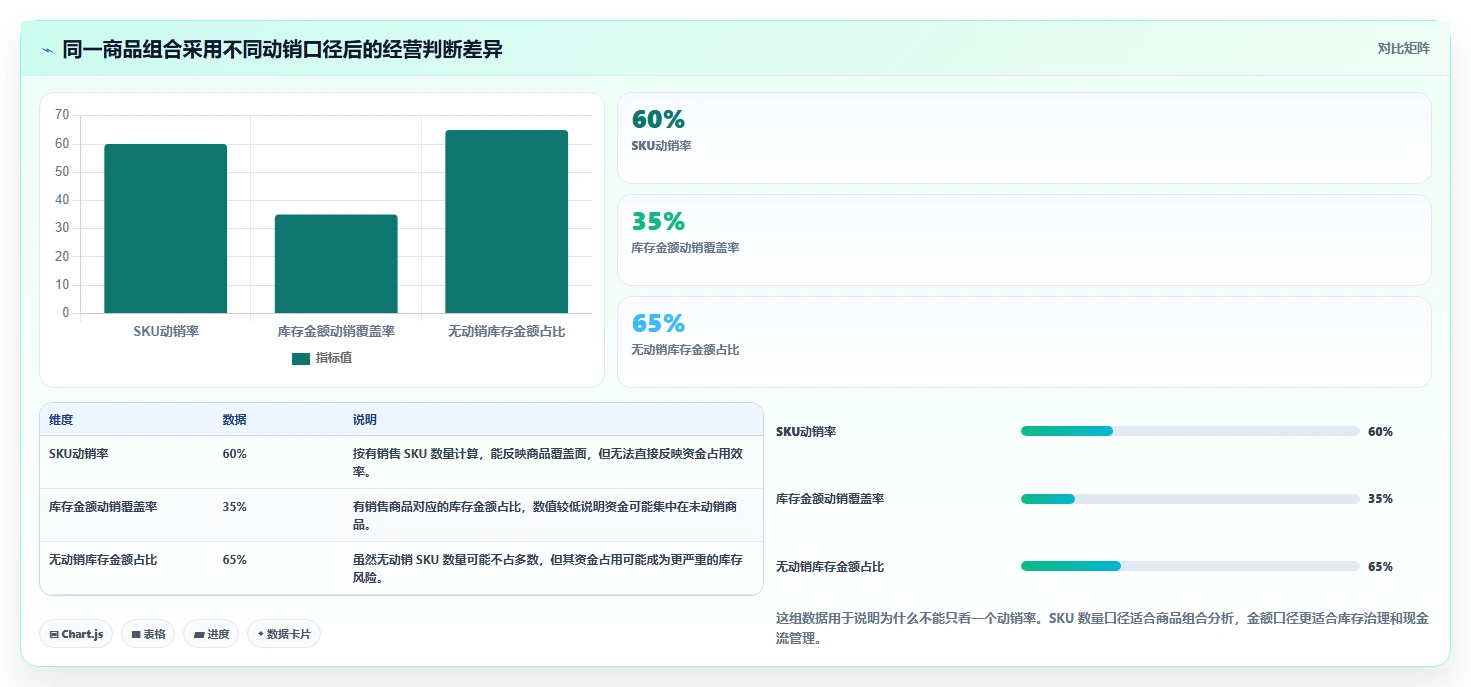The height and width of the screenshot is (687, 1471).
Task: Click the 表格 tag chip
Action: 148,634
